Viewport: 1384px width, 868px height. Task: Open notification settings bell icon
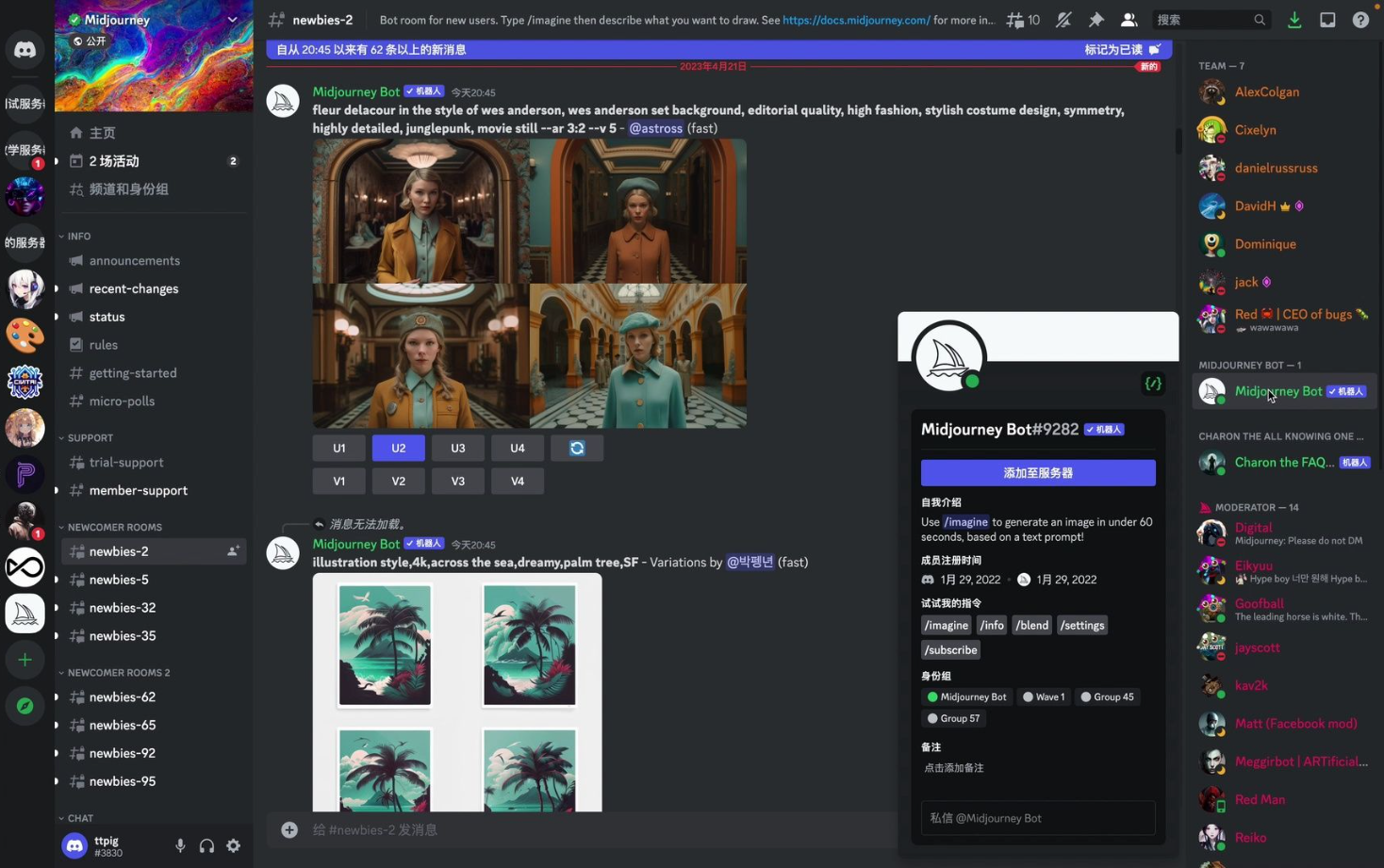pyautogui.click(x=1063, y=20)
